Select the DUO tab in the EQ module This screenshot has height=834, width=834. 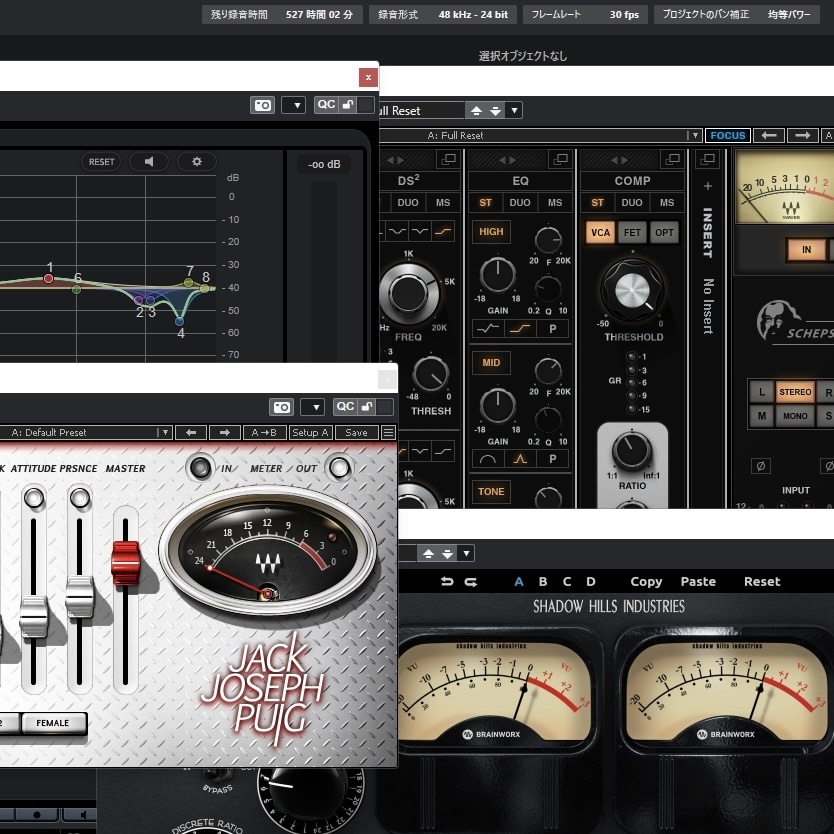(520, 203)
